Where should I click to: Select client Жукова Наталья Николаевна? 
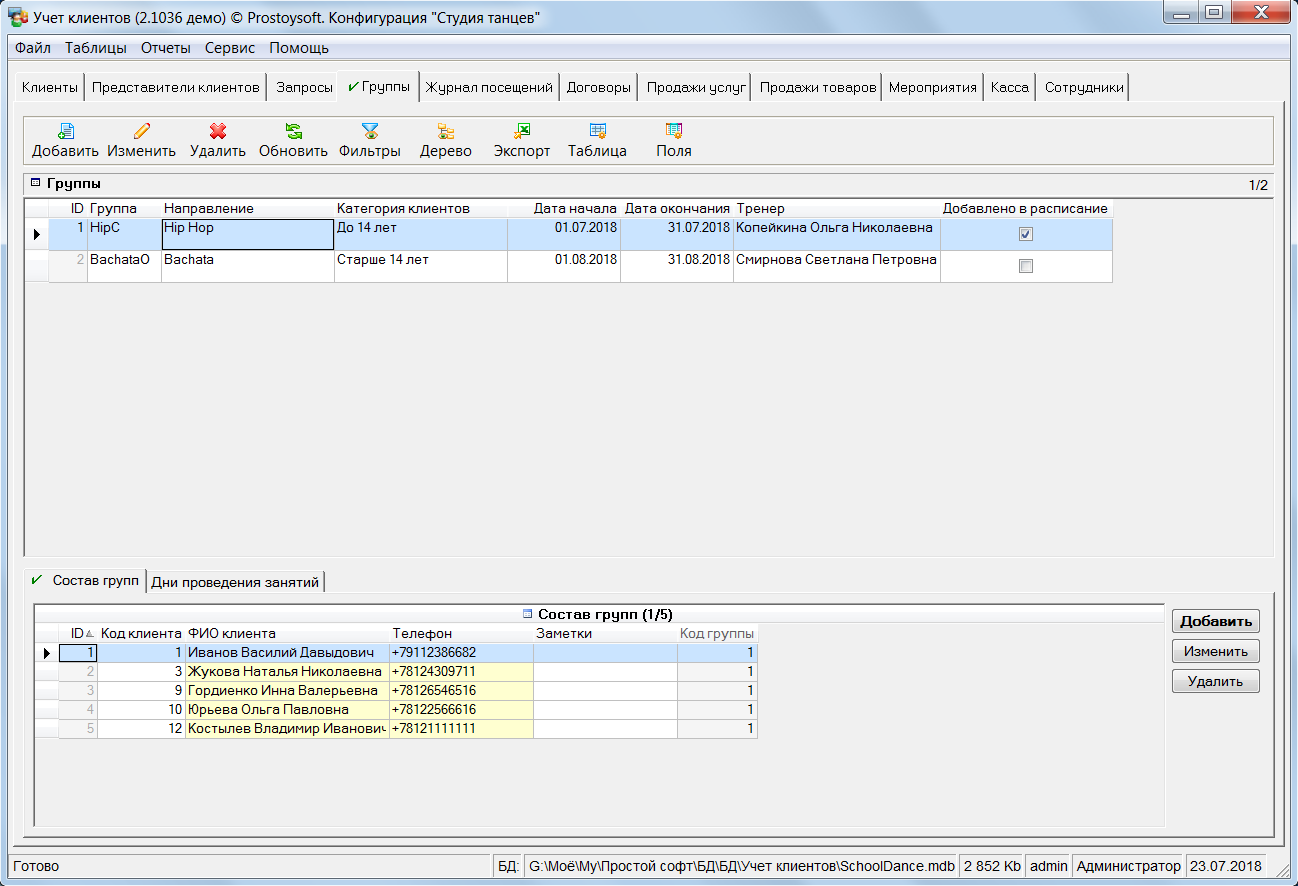[288, 672]
